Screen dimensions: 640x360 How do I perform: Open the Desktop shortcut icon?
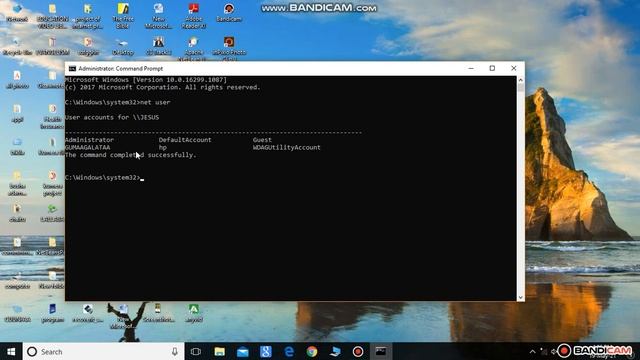pyautogui.click(x=123, y=46)
